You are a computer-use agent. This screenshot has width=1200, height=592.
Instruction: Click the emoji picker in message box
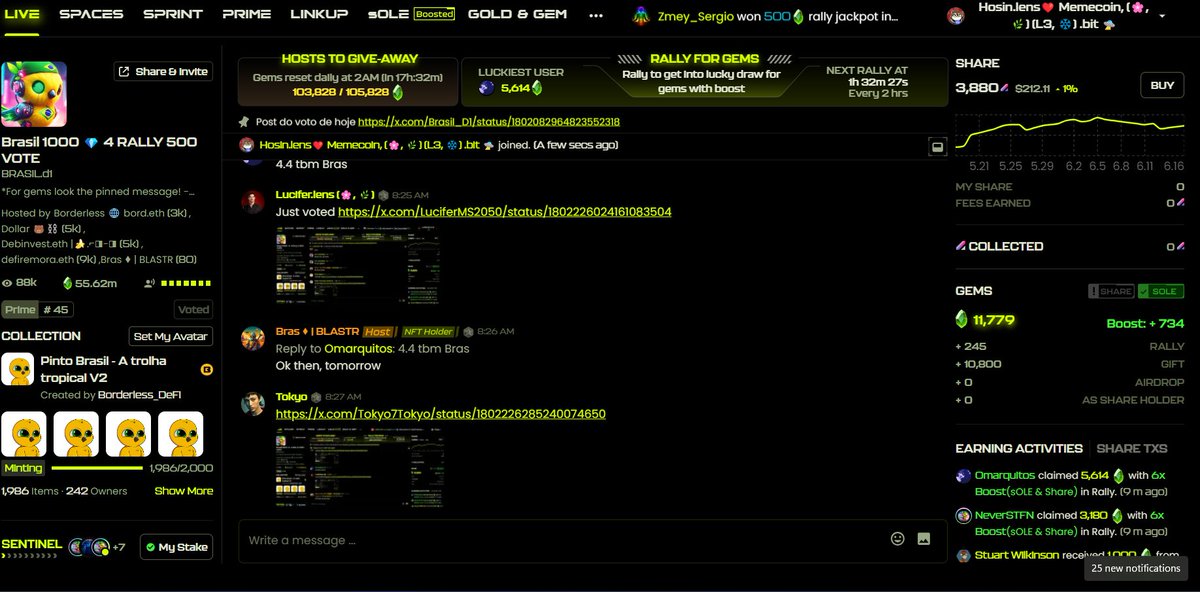tap(897, 539)
